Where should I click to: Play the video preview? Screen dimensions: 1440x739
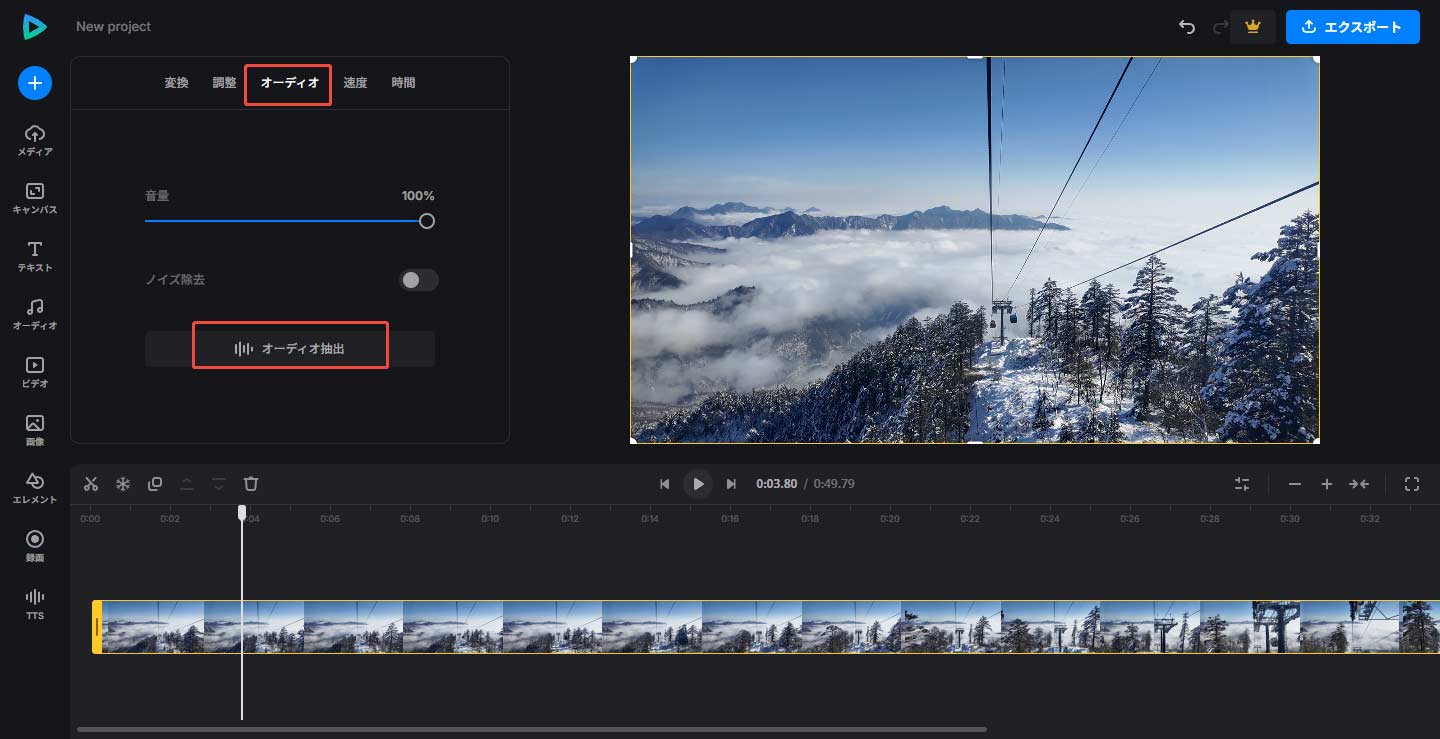pyautogui.click(x=698, y=484)
